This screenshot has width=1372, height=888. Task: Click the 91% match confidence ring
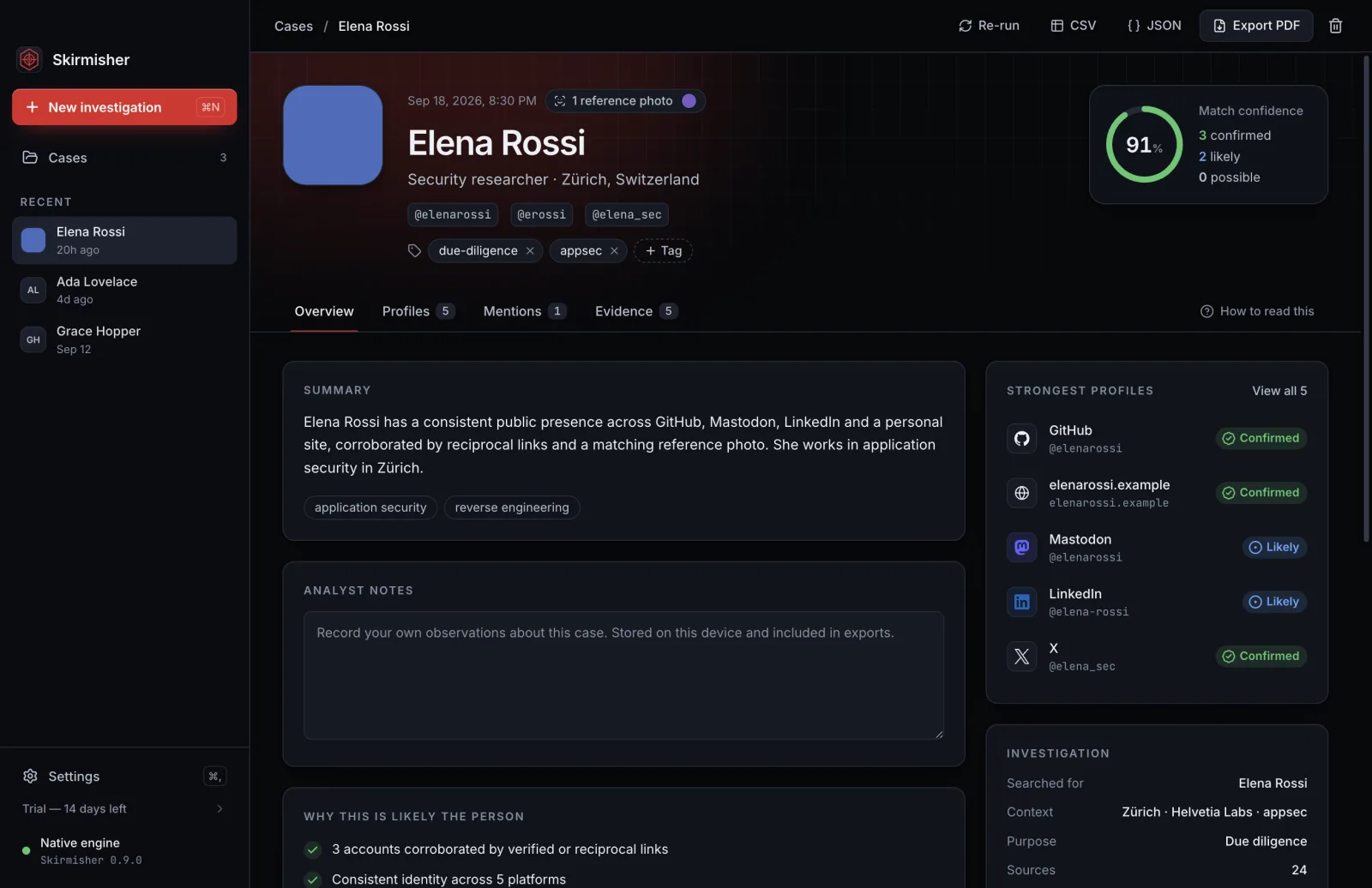[1144, 144]
